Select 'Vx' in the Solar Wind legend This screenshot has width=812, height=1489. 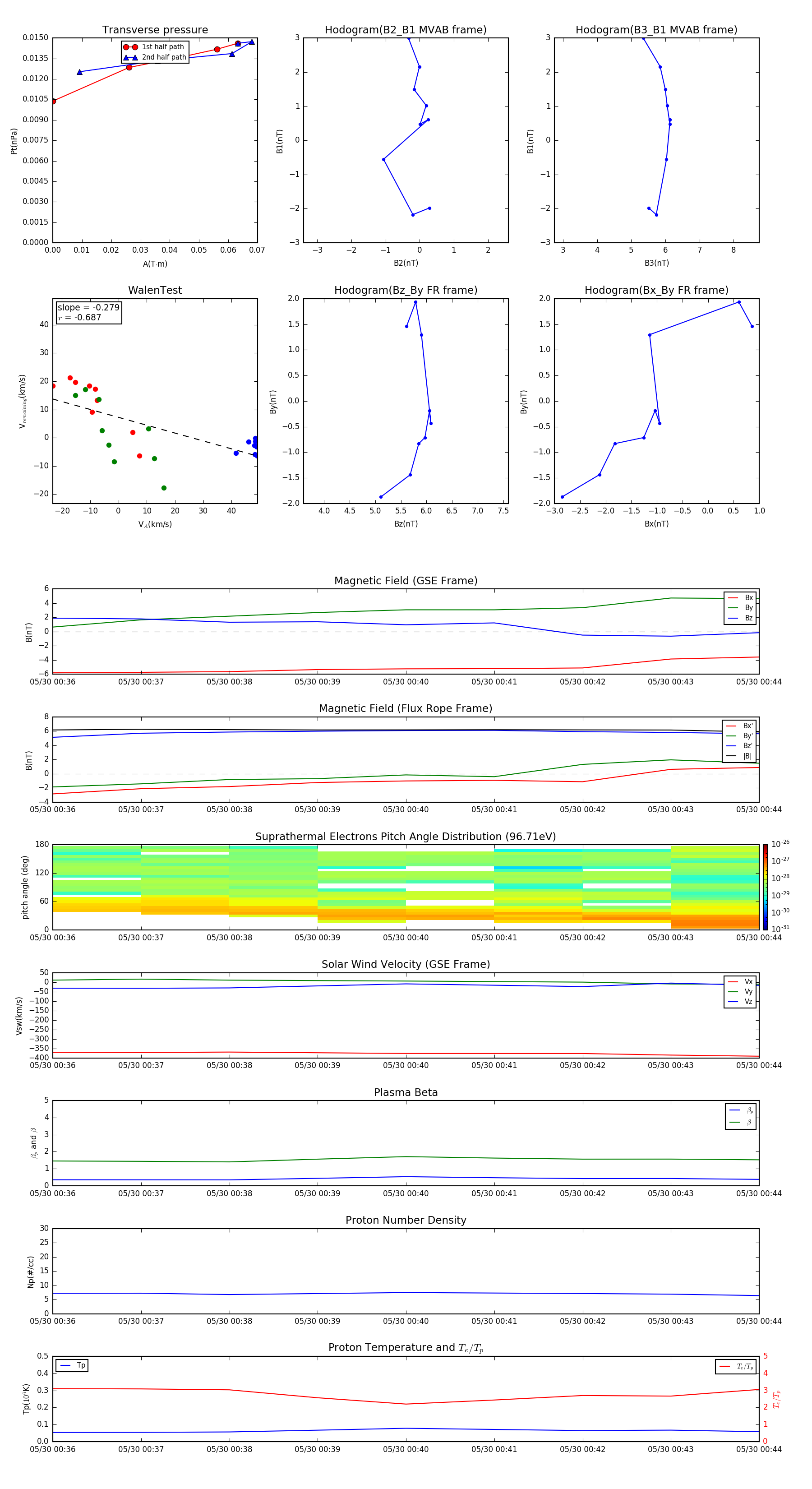point(740,981)
